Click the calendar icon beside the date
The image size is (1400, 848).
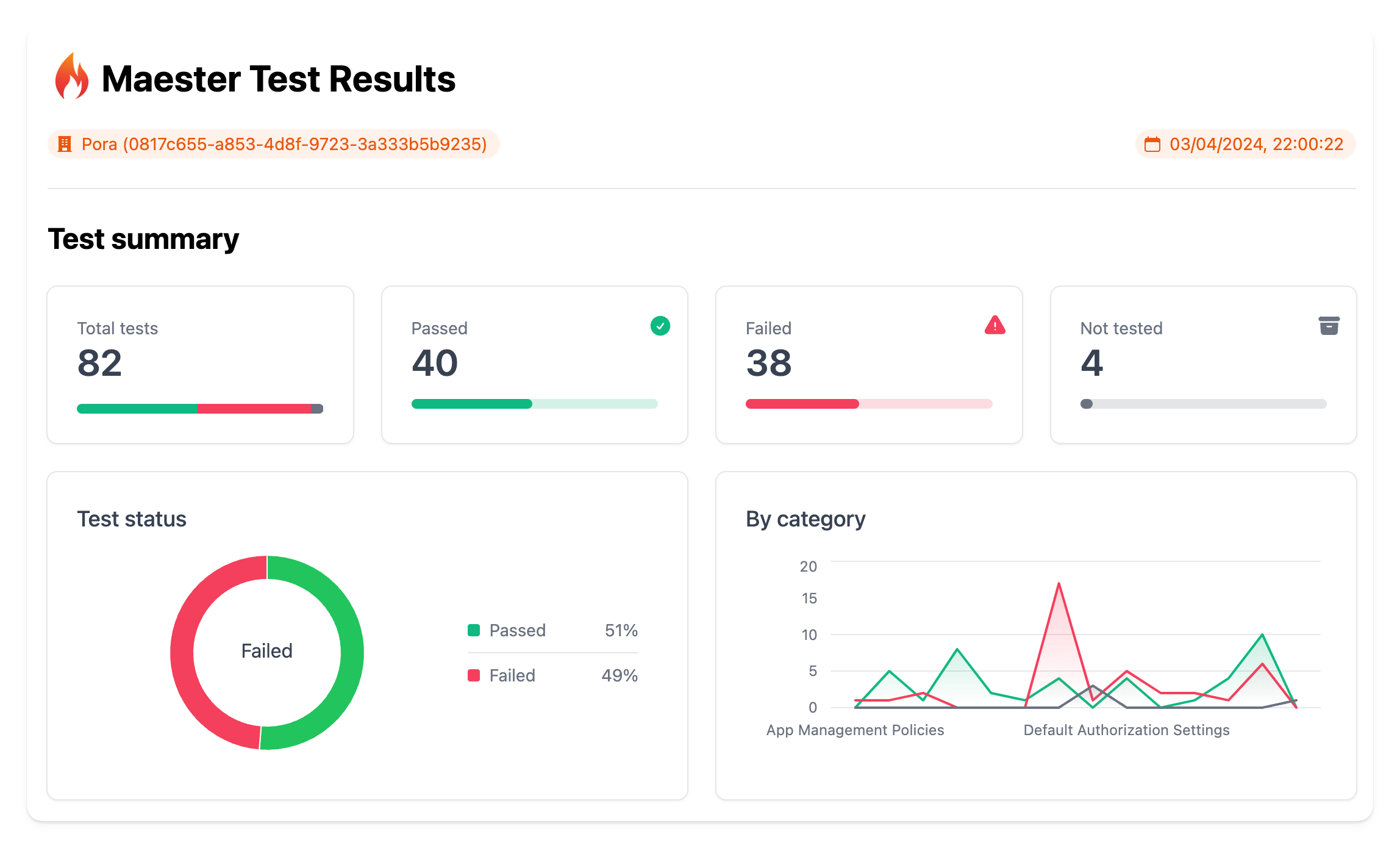pos(1152,144)
